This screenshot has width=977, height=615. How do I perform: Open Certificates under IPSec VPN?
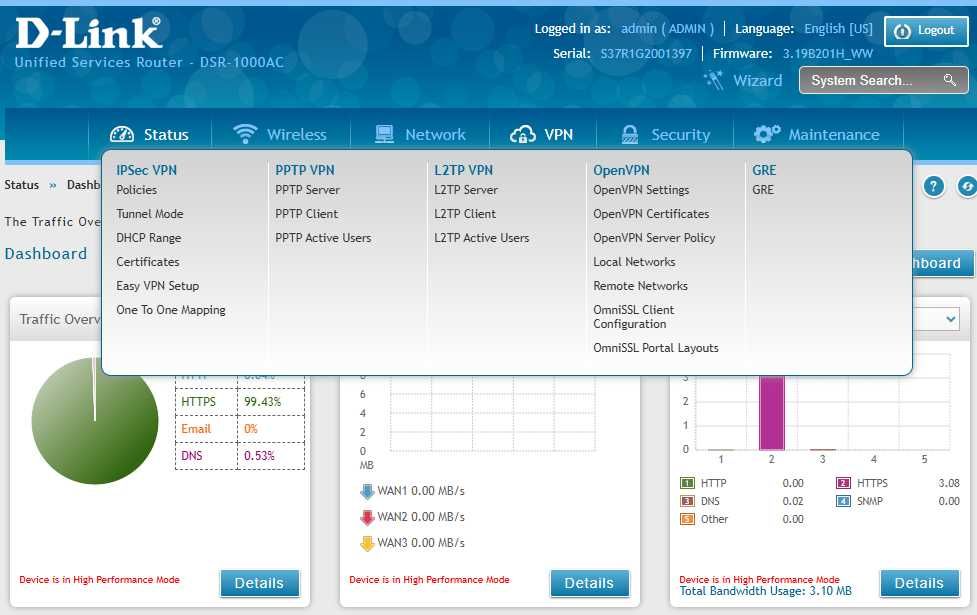(148, 262)
